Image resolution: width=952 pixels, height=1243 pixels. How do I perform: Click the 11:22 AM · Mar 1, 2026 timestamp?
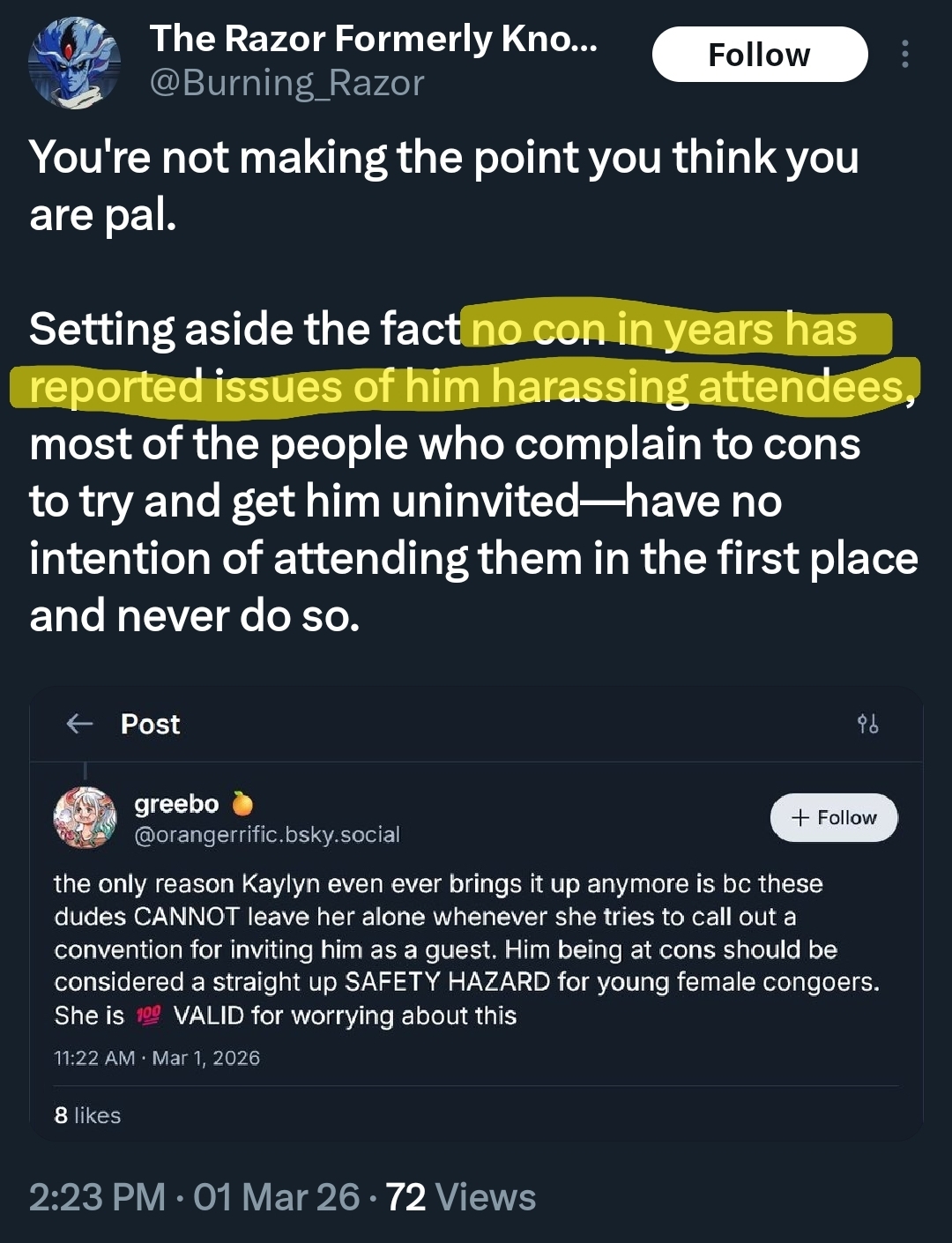pyautogui.click(x=157, y=1058)
